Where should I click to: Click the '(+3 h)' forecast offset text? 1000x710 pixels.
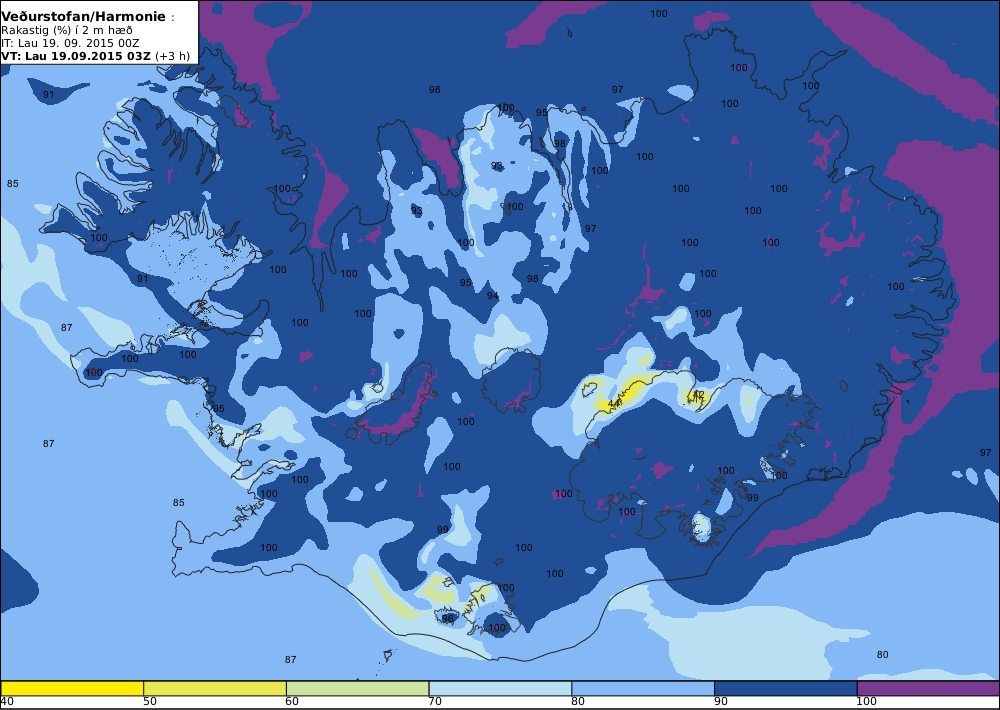click(172, 55)
